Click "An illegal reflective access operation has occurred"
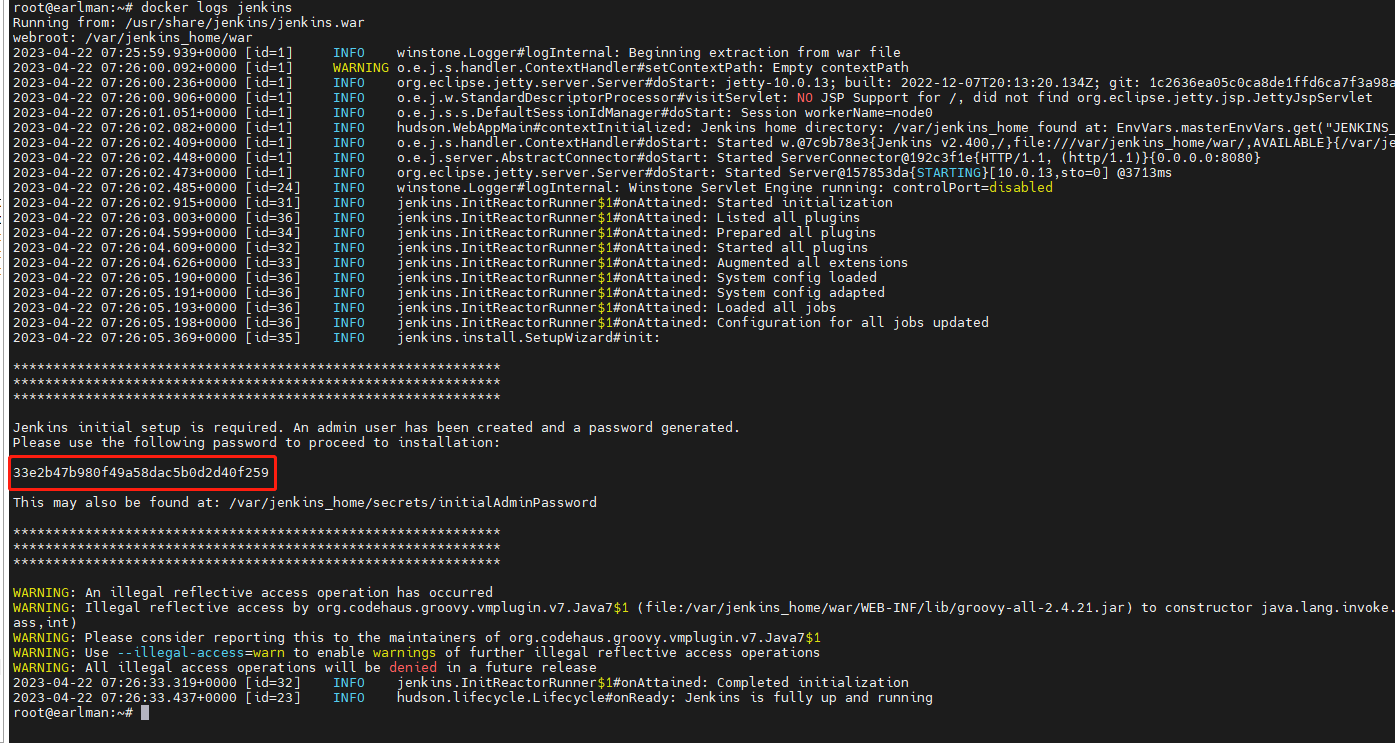Image resolution: width=1395 pixels, height=743 pixels. 288,593
